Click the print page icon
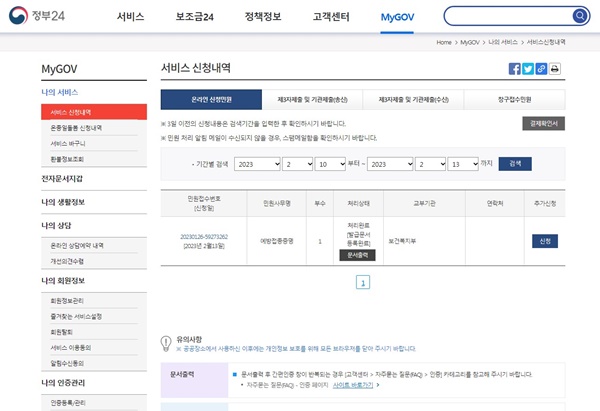Viewport: 600px width, 411px height. point(554,69)
